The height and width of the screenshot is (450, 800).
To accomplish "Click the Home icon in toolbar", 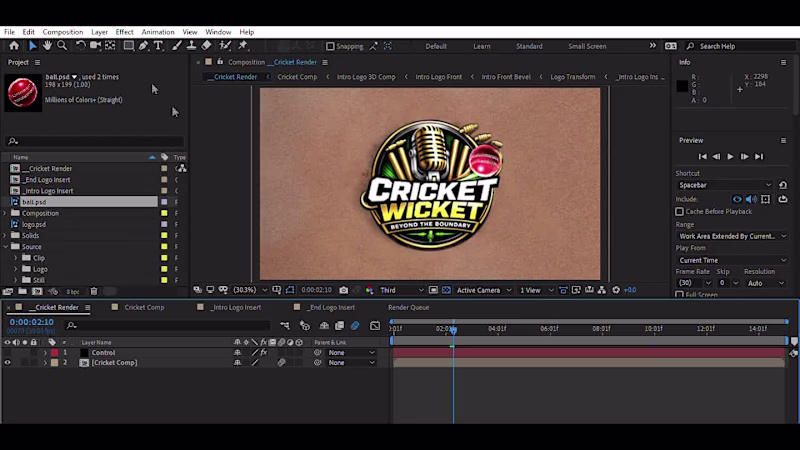I will pyautogui.click(x=14, y=45).
